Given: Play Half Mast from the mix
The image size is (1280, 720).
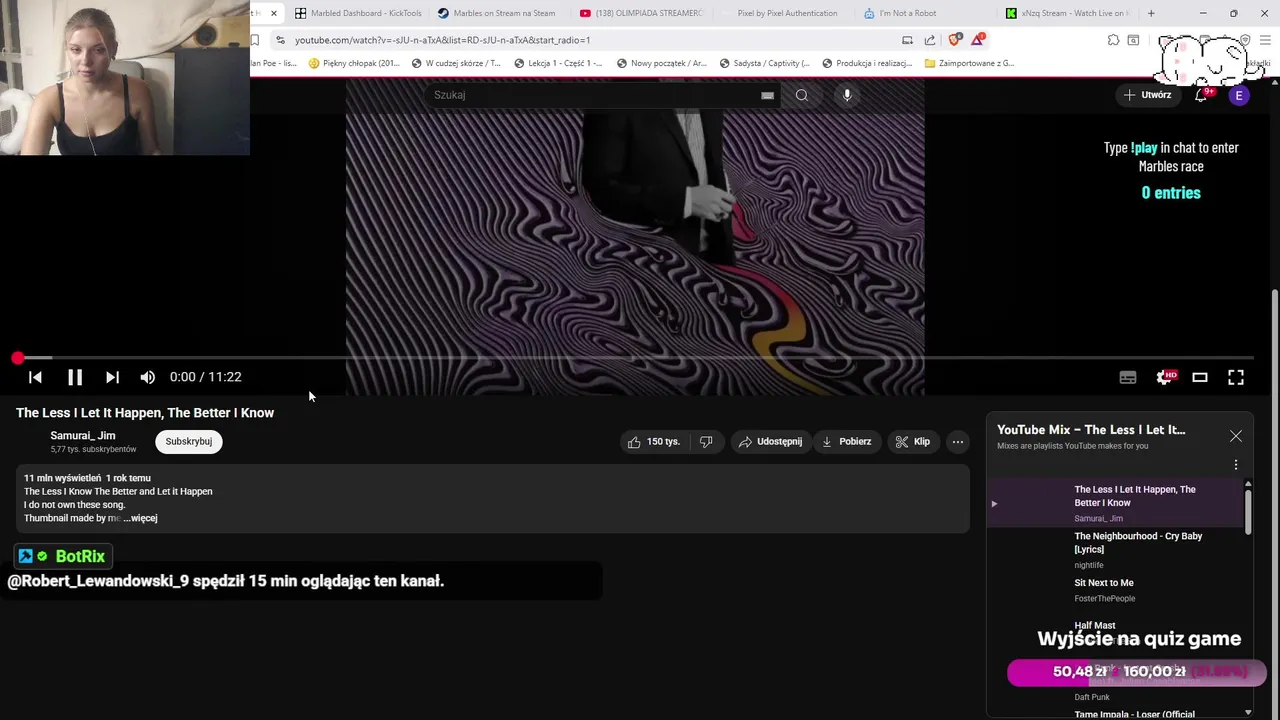Looking at the screenshot, I should click(1095, 625).
